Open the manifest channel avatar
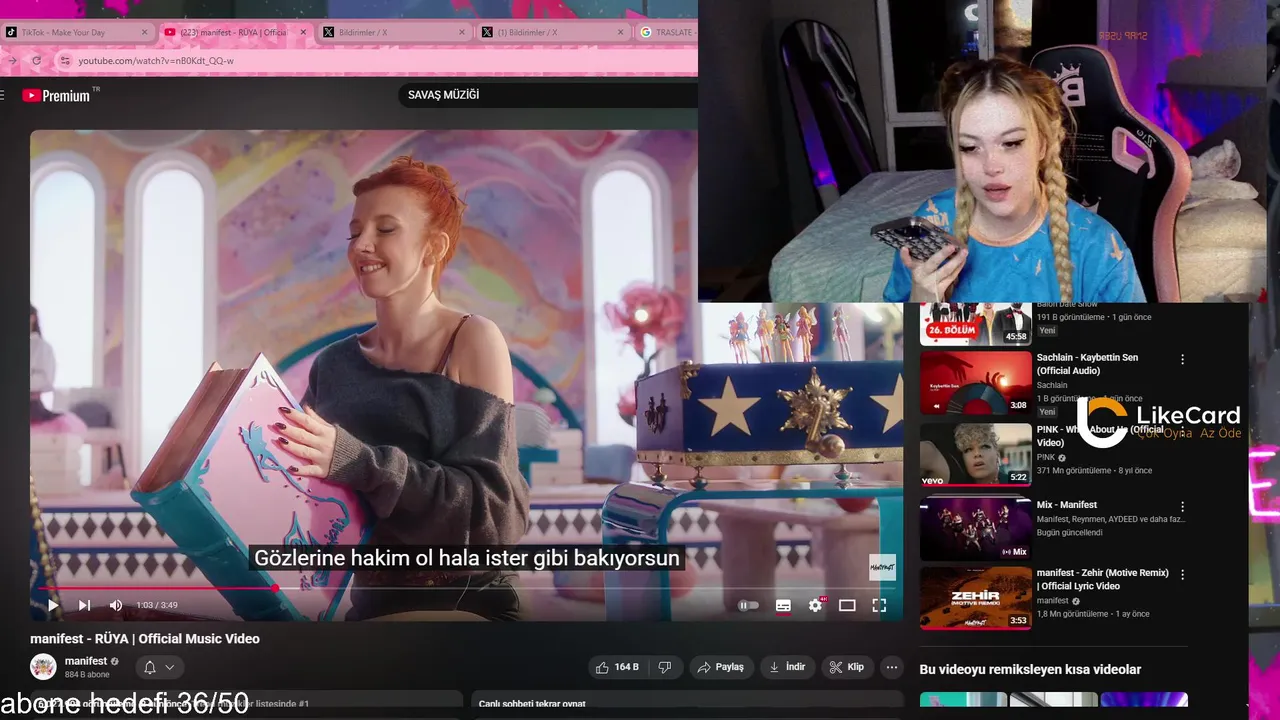The height and width of the screenshot is (720, 1280). [x=43, y=667]
